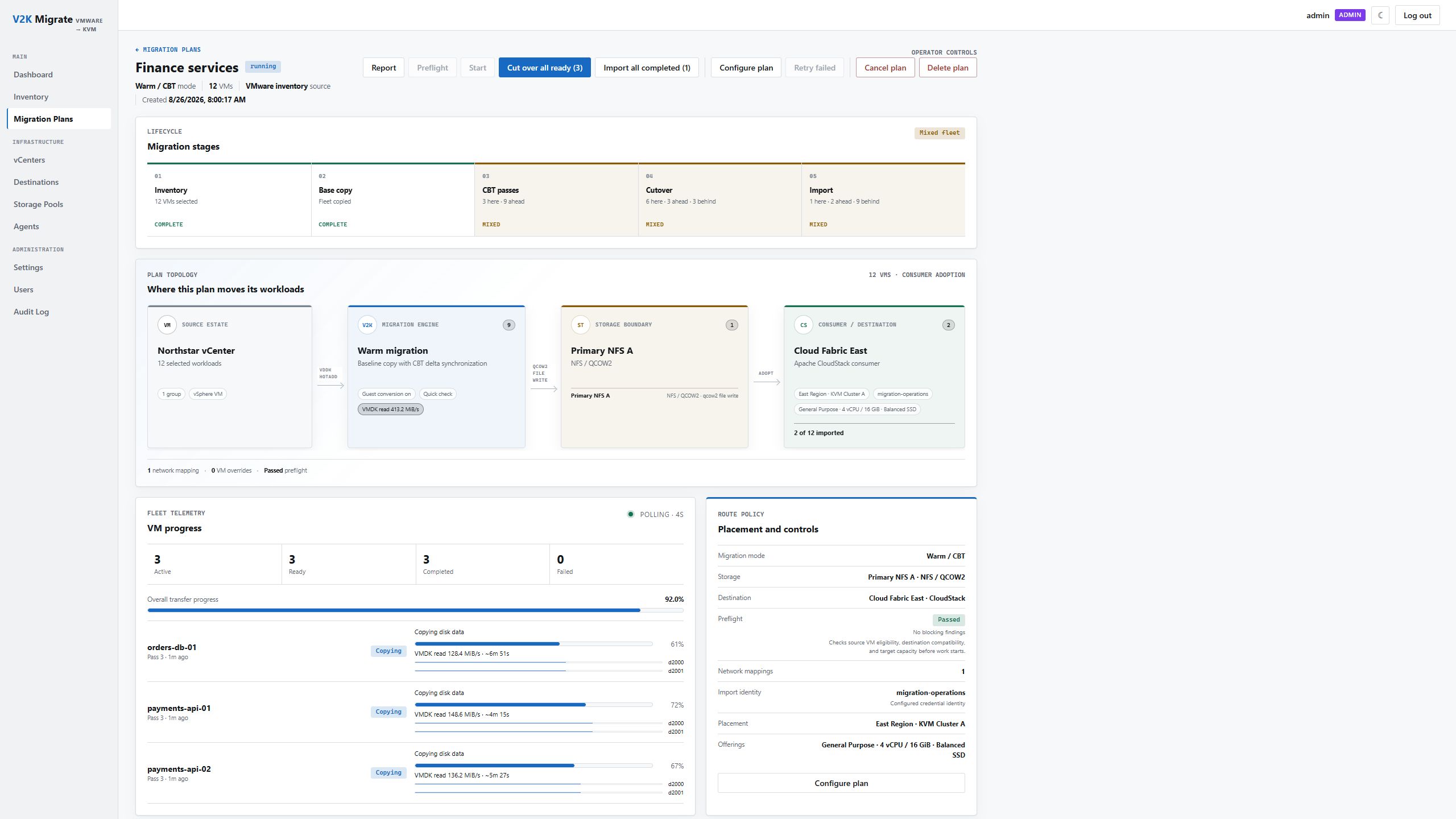Click Import all completed (1)

[647, 68]
